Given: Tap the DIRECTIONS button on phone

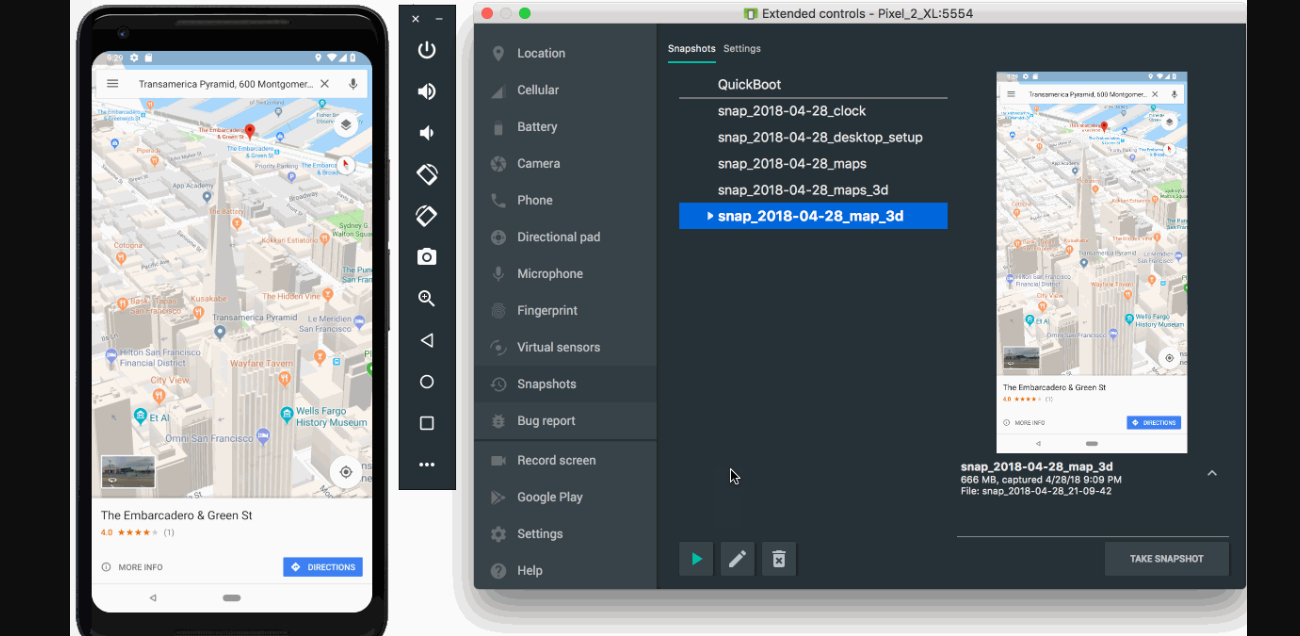Looking at the screenshot, I should [x=323, y=567].
